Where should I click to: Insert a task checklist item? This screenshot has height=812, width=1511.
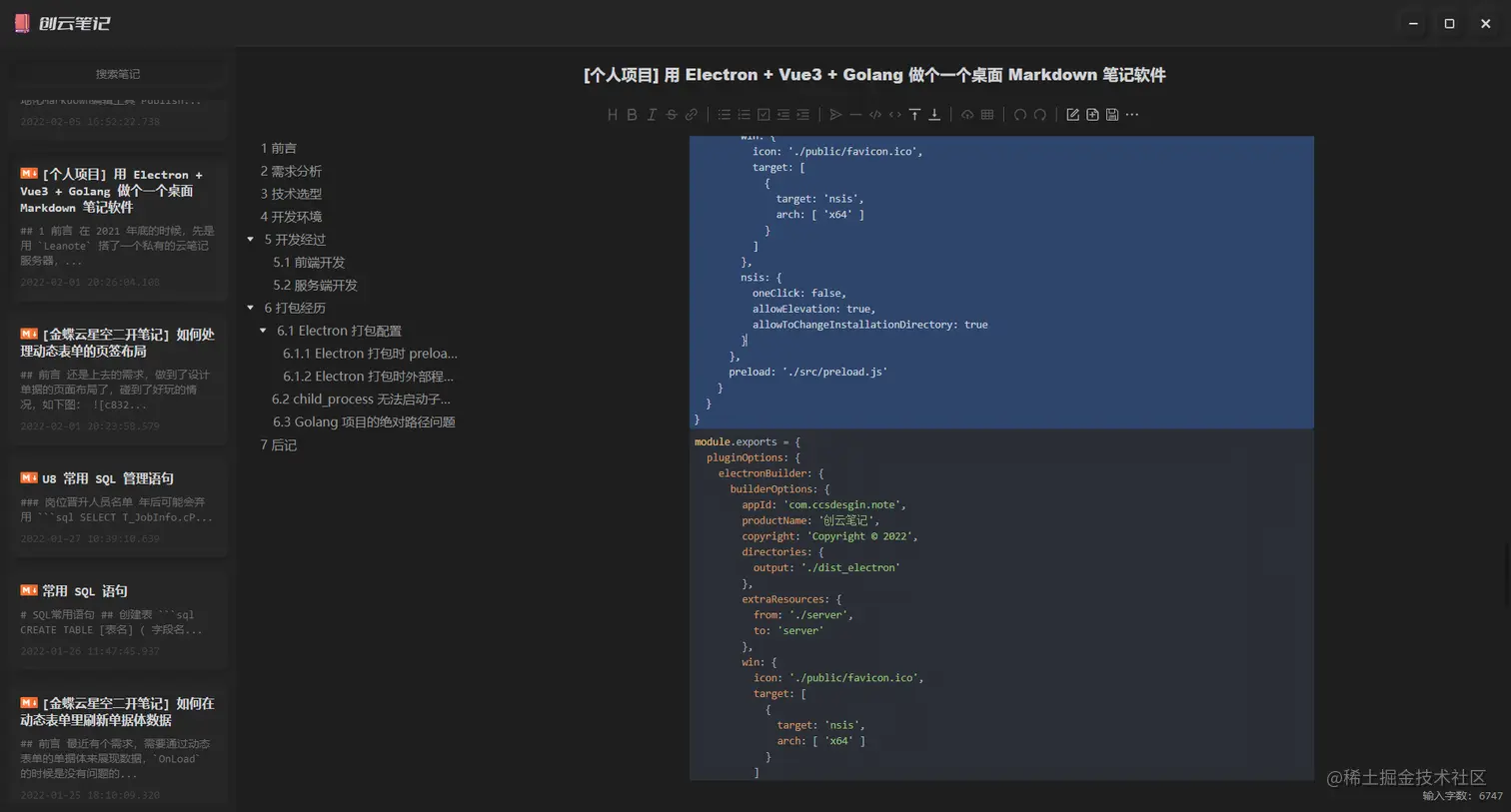763,115
